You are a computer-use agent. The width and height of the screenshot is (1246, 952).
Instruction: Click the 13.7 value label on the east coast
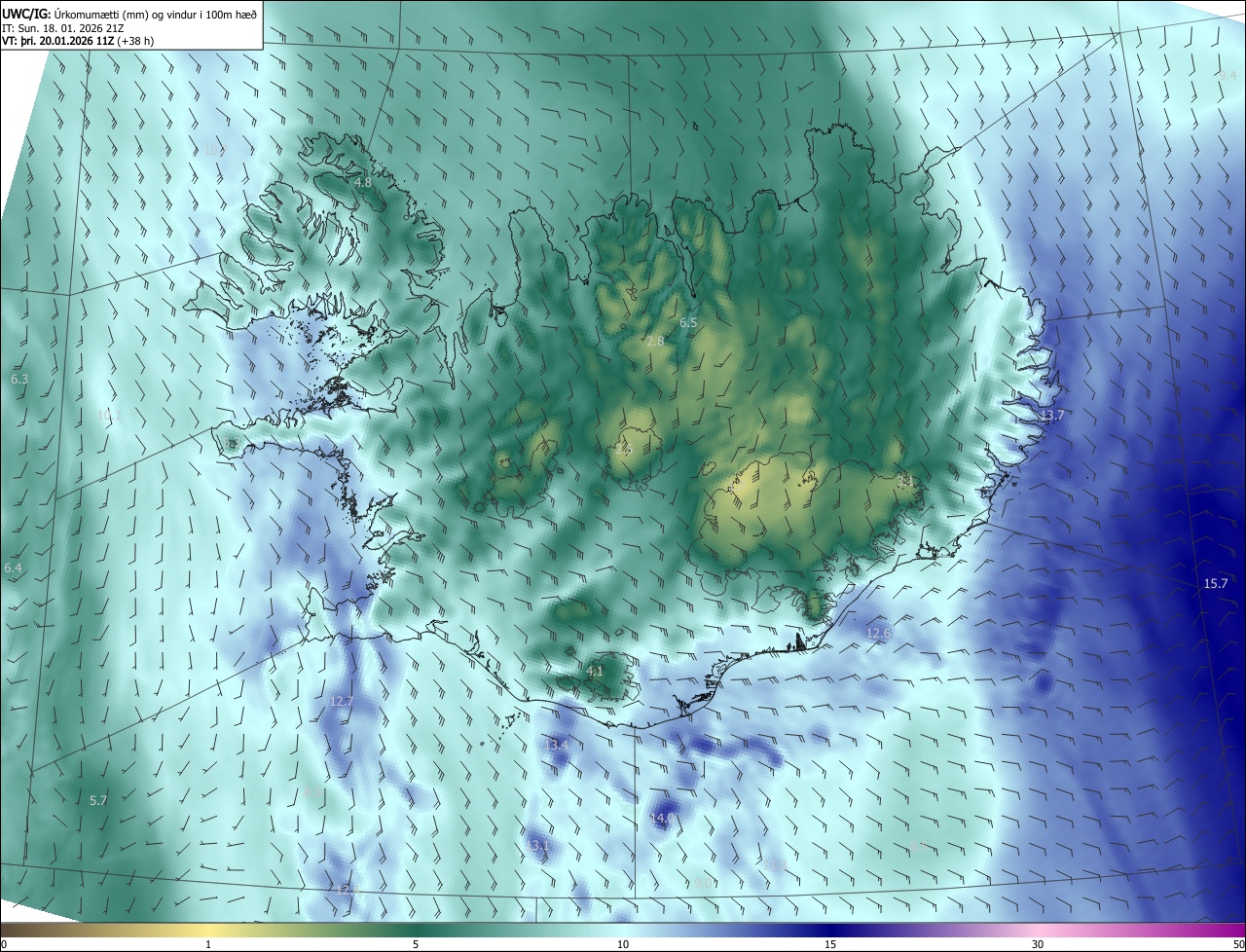point(1052,416)
